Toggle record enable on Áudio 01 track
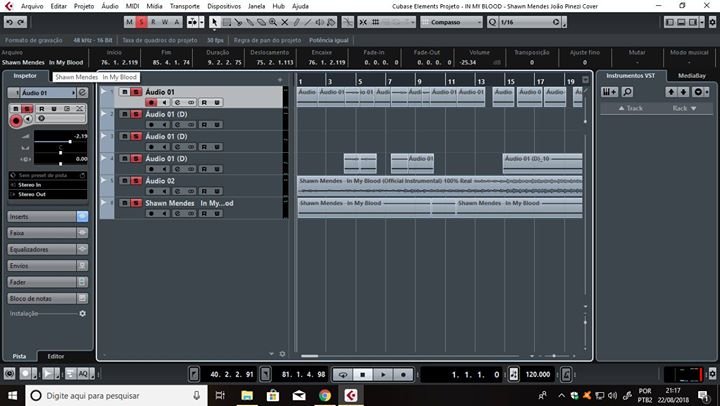 [x=151, y=102]
